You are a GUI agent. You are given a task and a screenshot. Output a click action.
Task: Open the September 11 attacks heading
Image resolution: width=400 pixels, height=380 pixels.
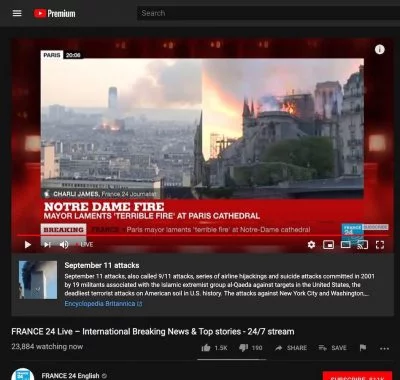(x=102, y=265)
